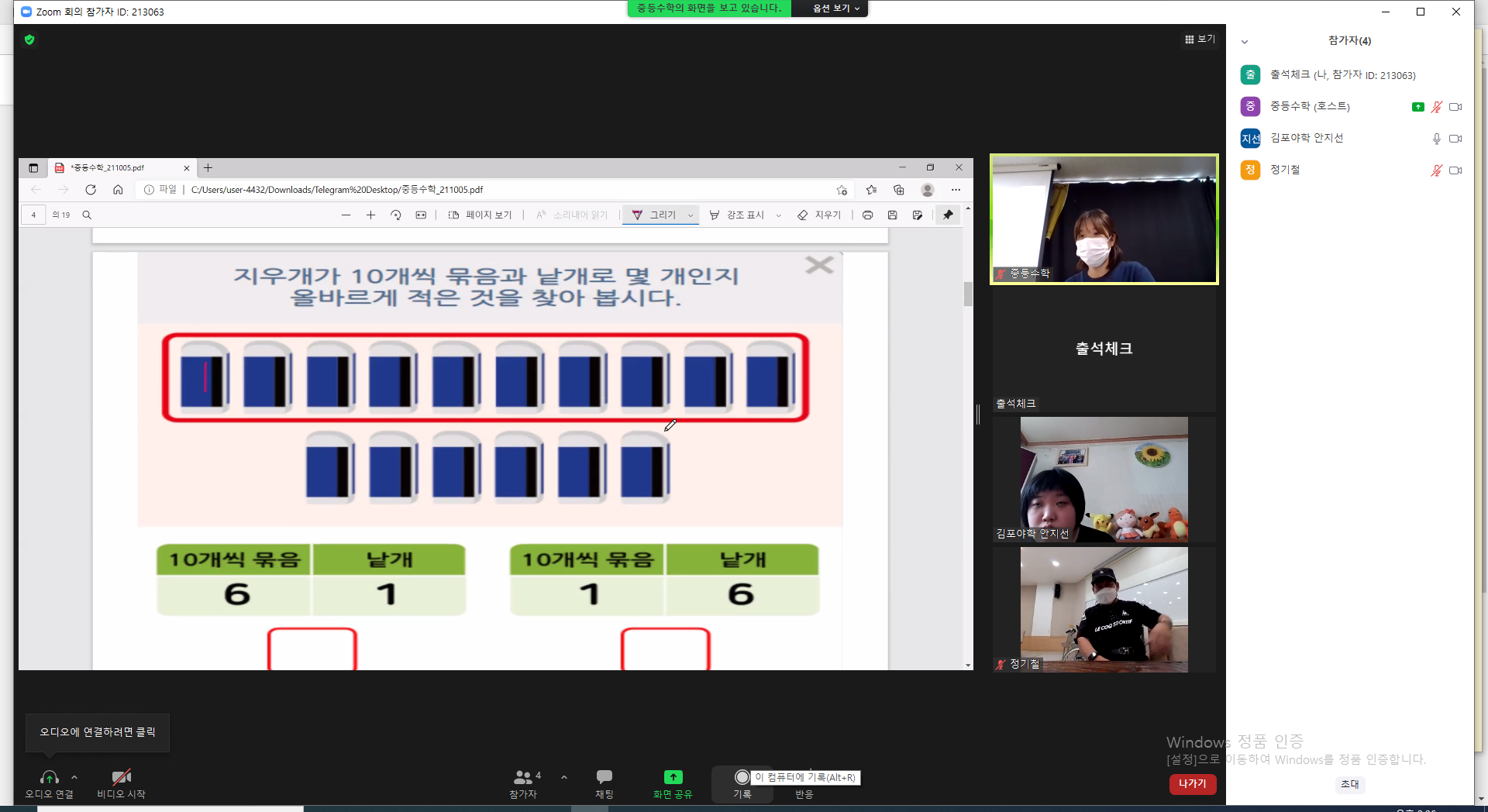The image size is (1488, 812).
Task: Select the 김포야학 안지선 video thumbnail
Action: pos(1104,480)
